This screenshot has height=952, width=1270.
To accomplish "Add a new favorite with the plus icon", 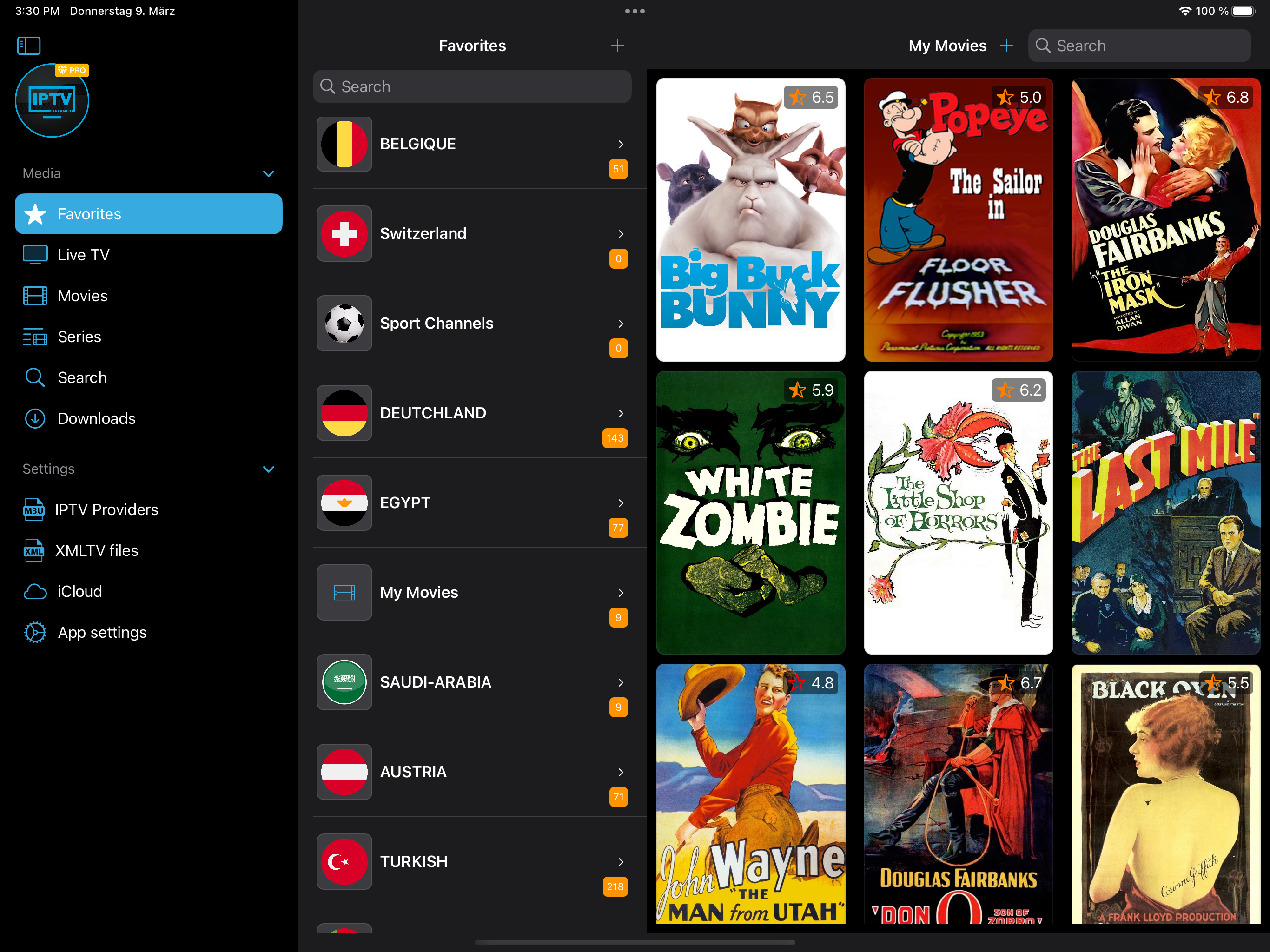I will 617,46.
